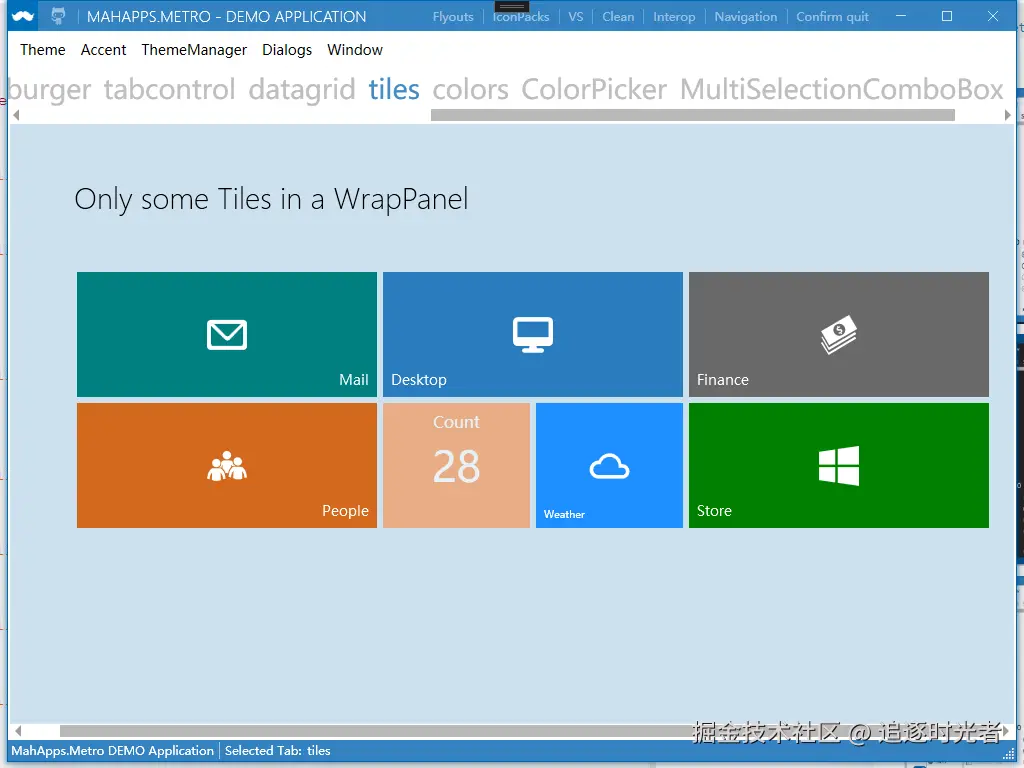
Task: Click the envelope icon on Mail tile
Action: coord(227,334)
